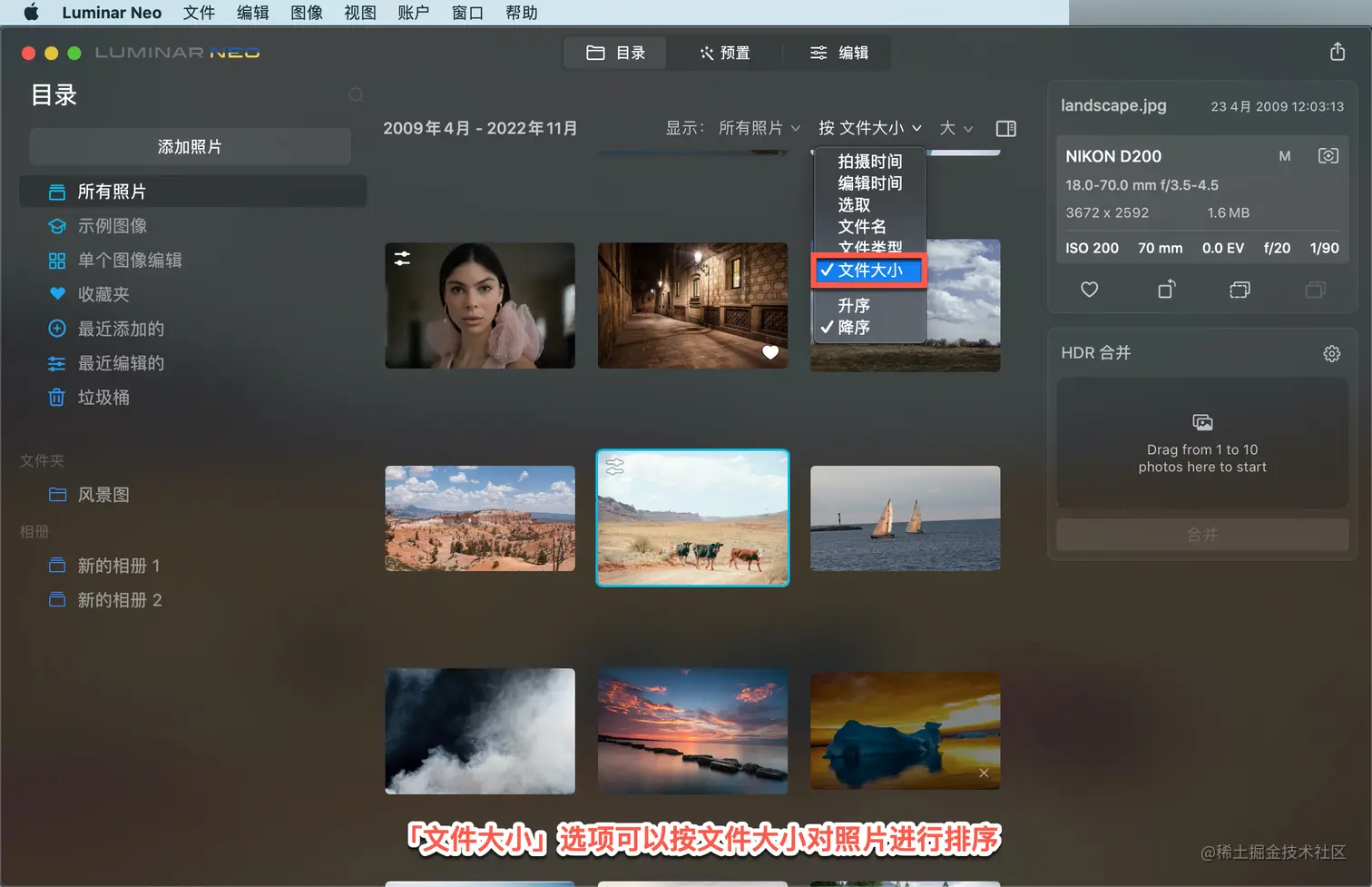The height and width of the screenshot is (887, 1372).
Task: Click the X badge on iceberg photo
Action: tap(984, 773)
